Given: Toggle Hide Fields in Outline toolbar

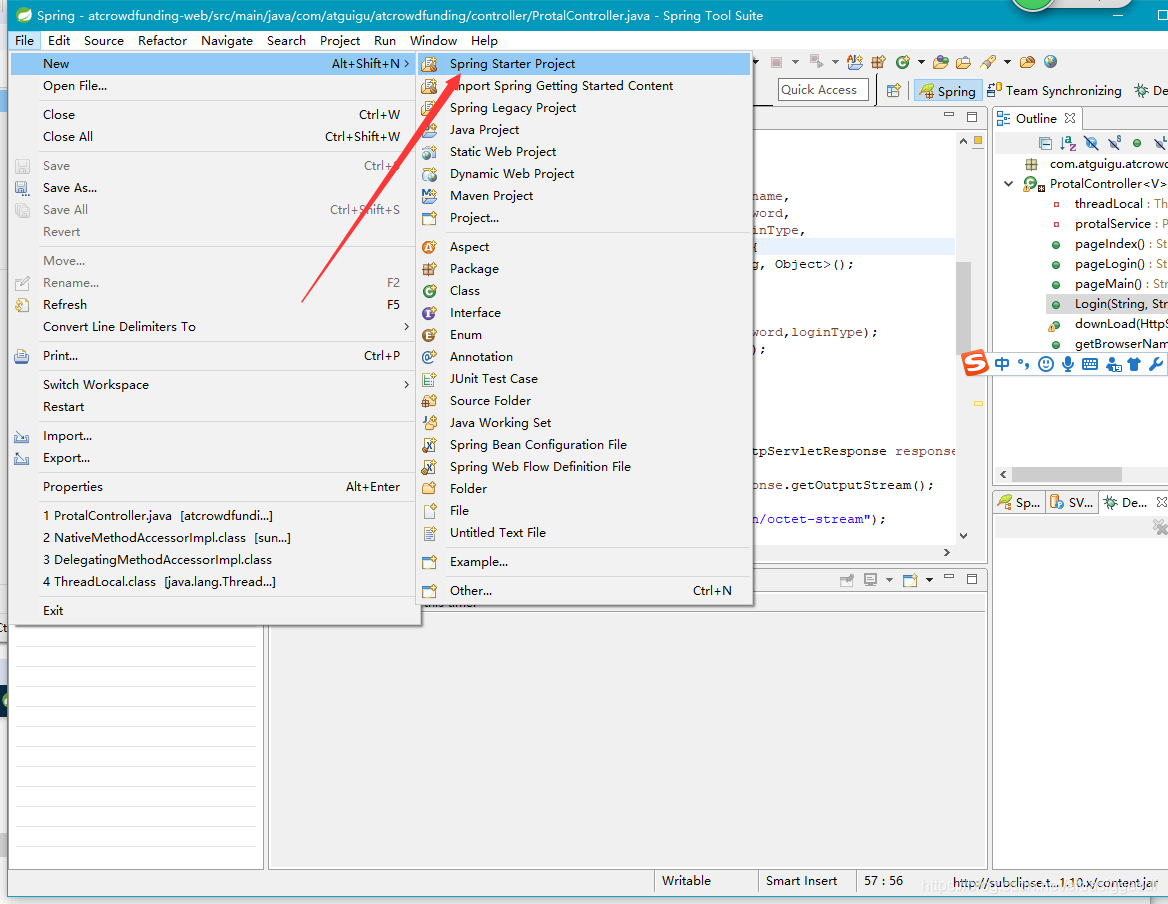Looking at the screenshot, I should (x=1091, y=143).
